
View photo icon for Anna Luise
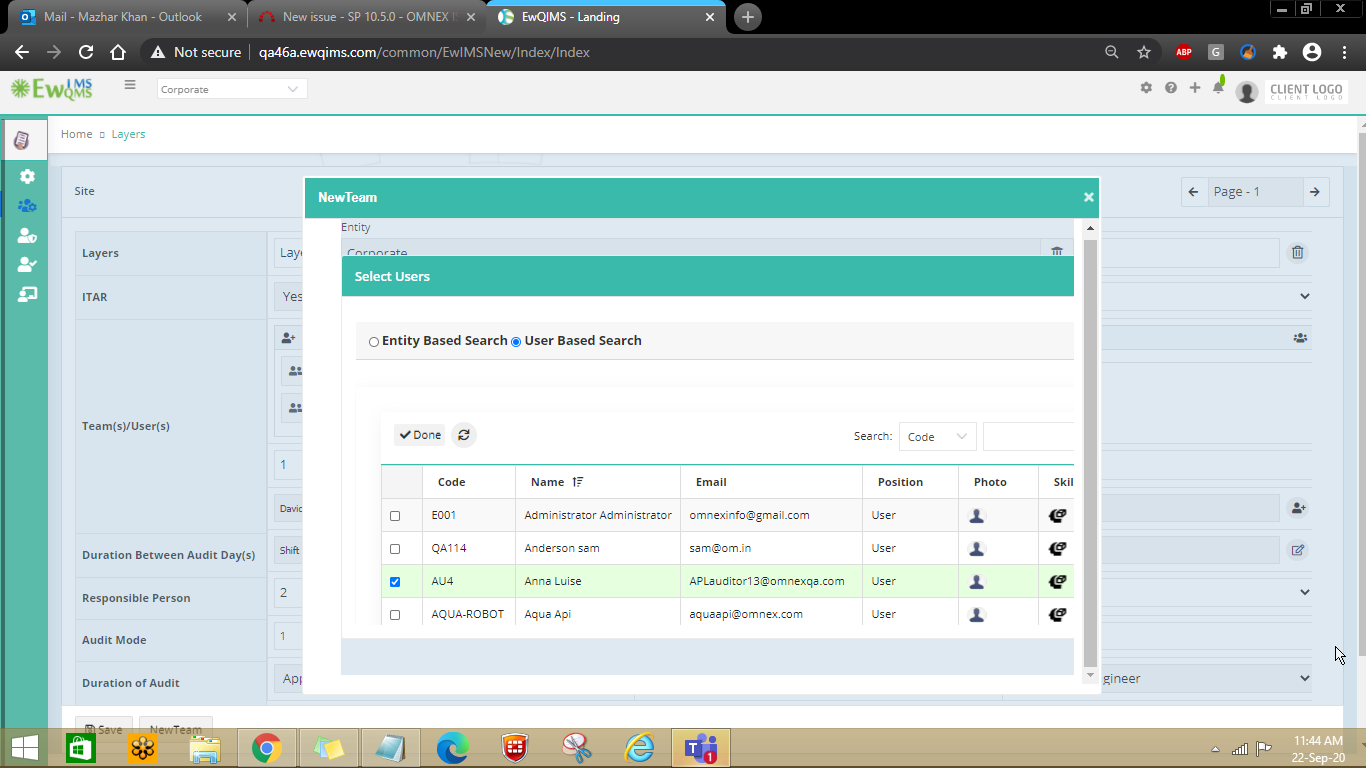977,582
